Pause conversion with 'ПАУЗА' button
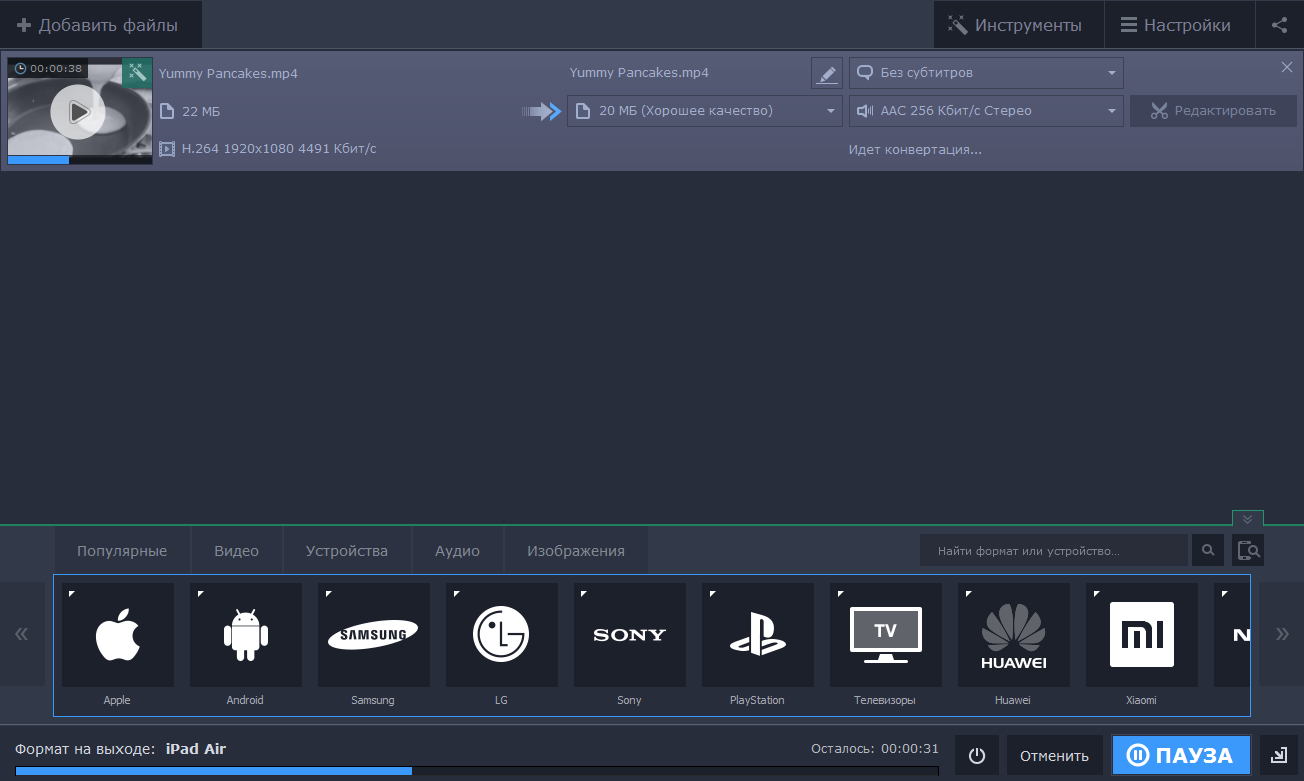 click(1181, 756)
